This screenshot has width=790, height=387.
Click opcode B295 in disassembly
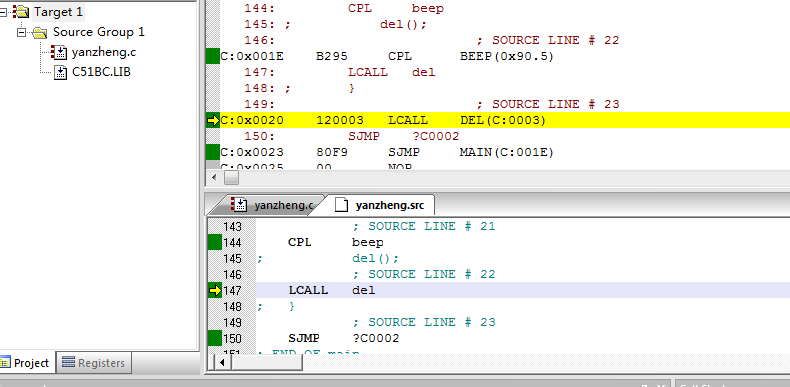[332, 56]
